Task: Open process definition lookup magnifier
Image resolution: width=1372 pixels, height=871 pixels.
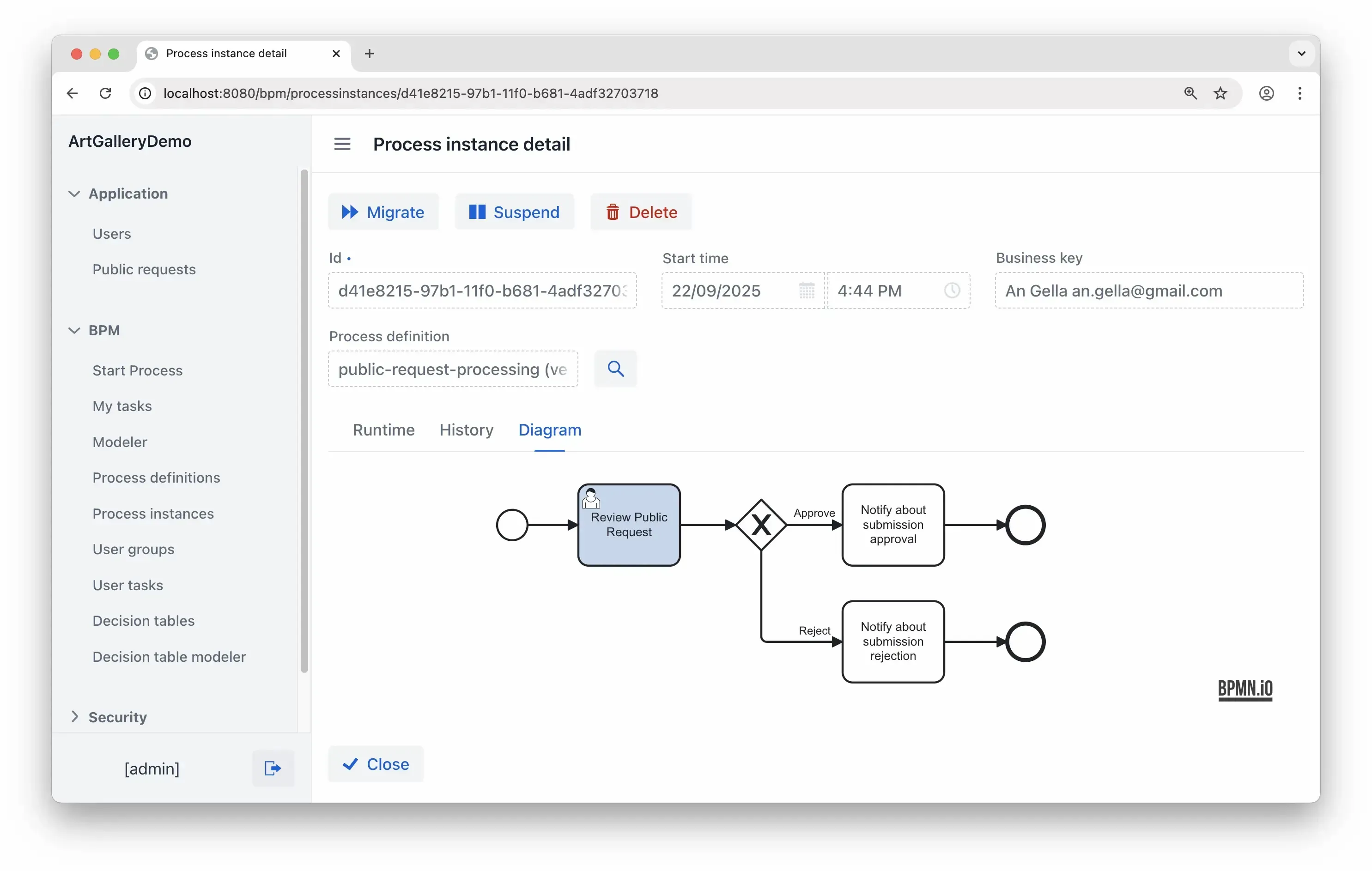Action: [x=615, y=369]
